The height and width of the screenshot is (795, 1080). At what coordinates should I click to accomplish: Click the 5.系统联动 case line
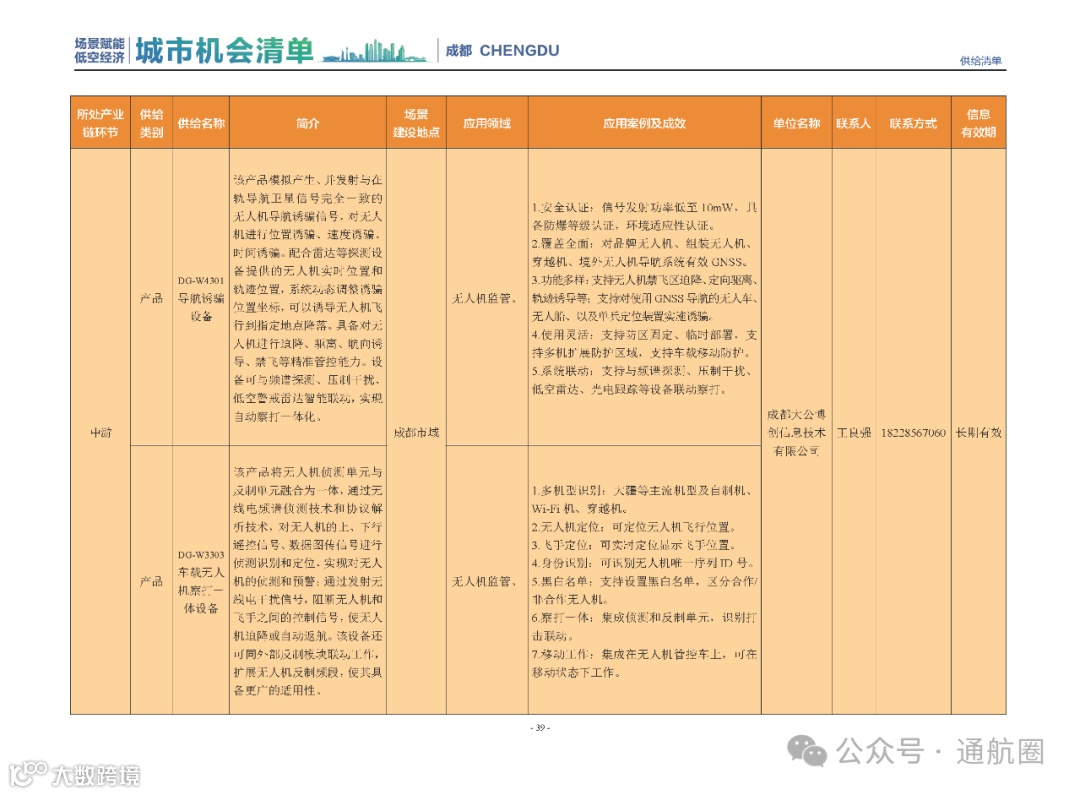645,380
